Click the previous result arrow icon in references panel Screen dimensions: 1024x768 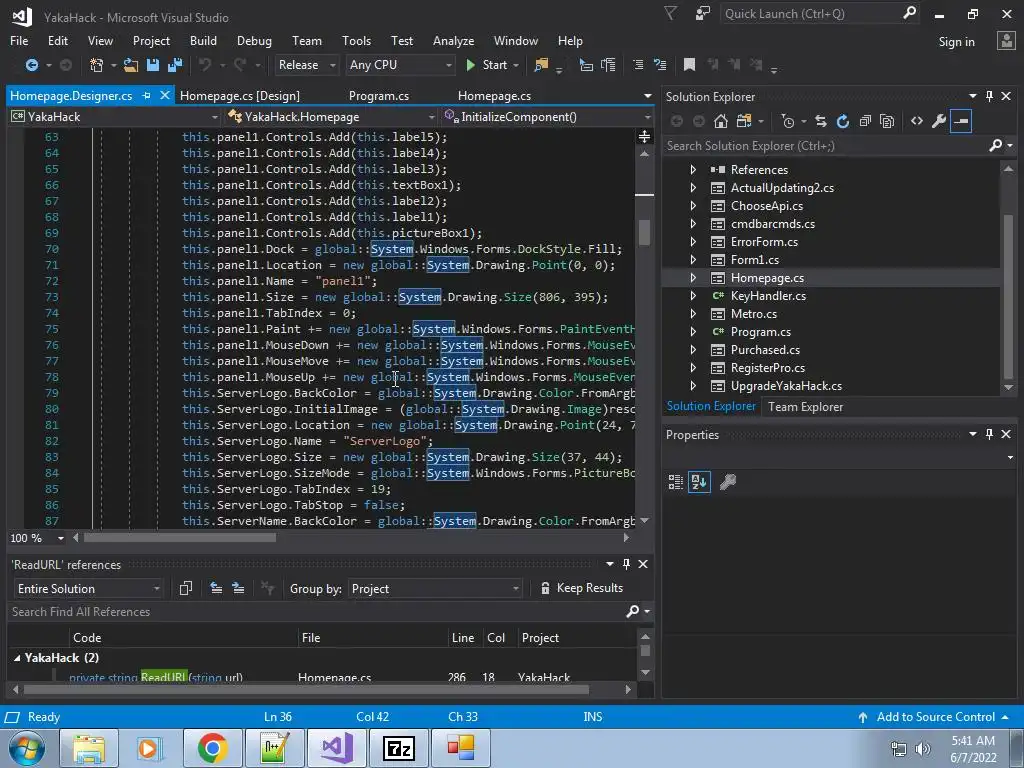216,588
